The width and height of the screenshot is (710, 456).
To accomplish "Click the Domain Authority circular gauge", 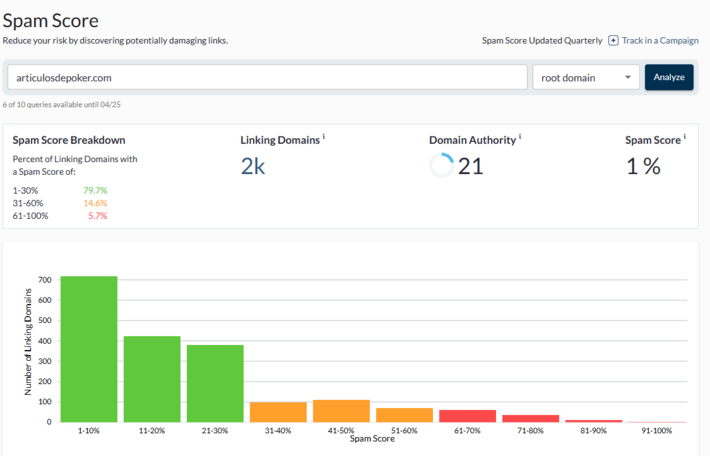I will click(x=441, y=165).
